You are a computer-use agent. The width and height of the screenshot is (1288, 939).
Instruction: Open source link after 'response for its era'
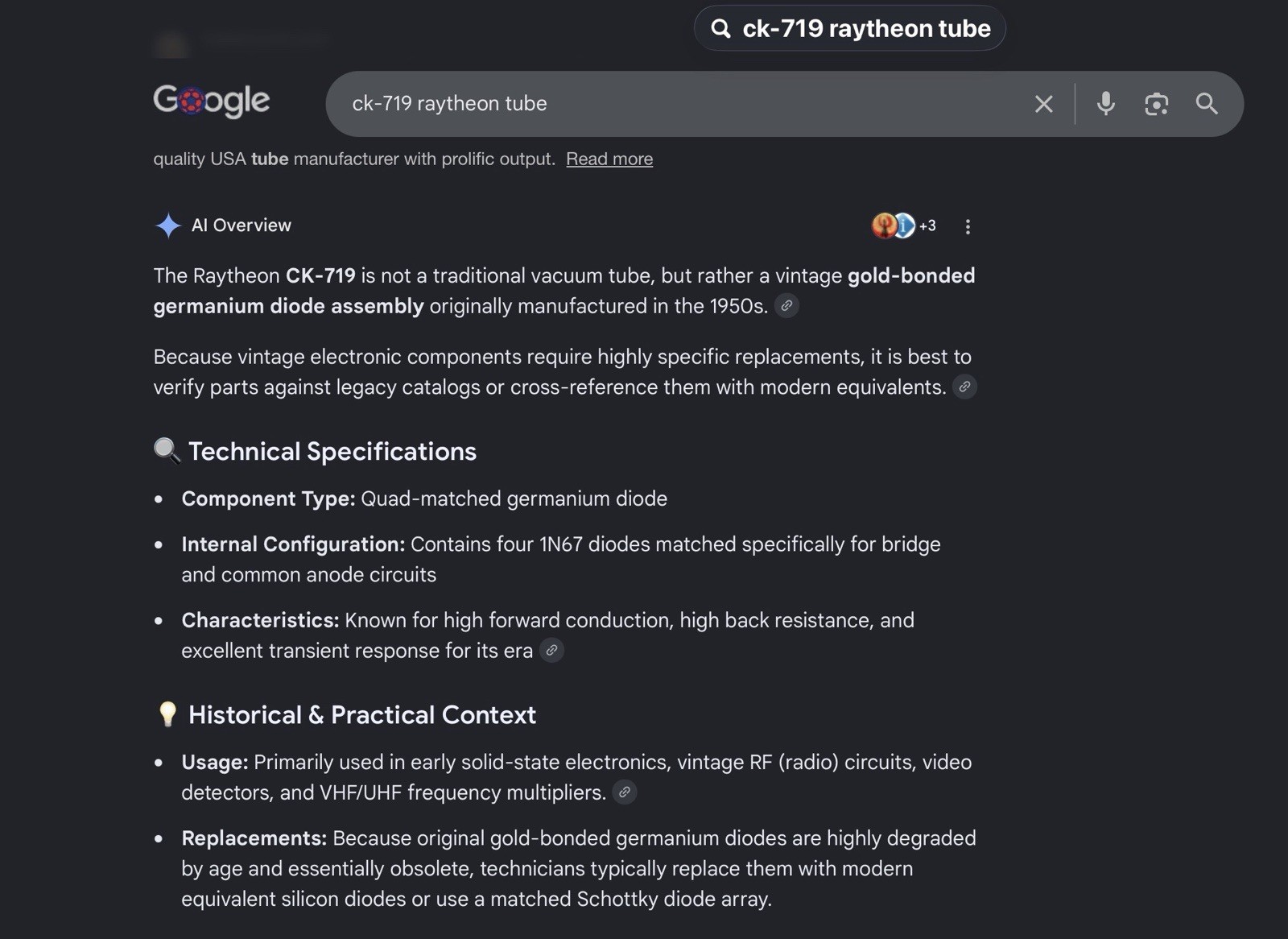[x=551, y=651]
